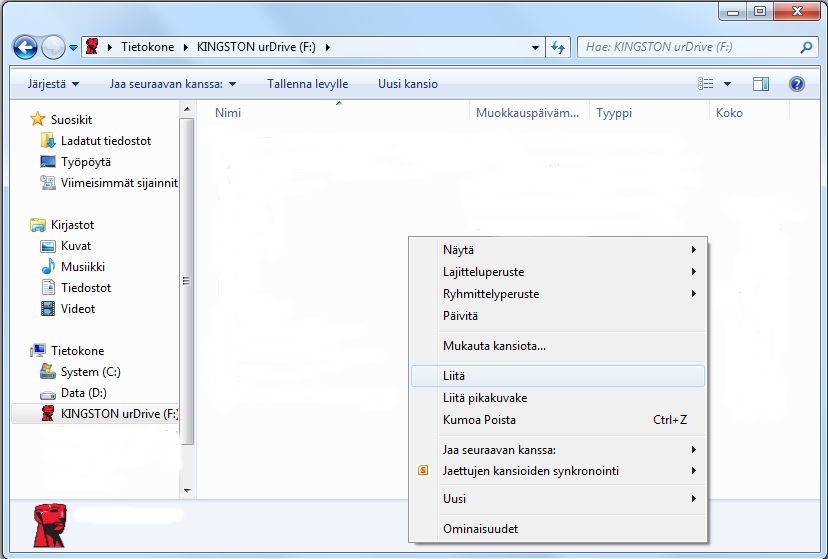This screenshot has height=559, width=828.
Task: Open Työpöytä in favorites
Action: (x=86, y=162)
